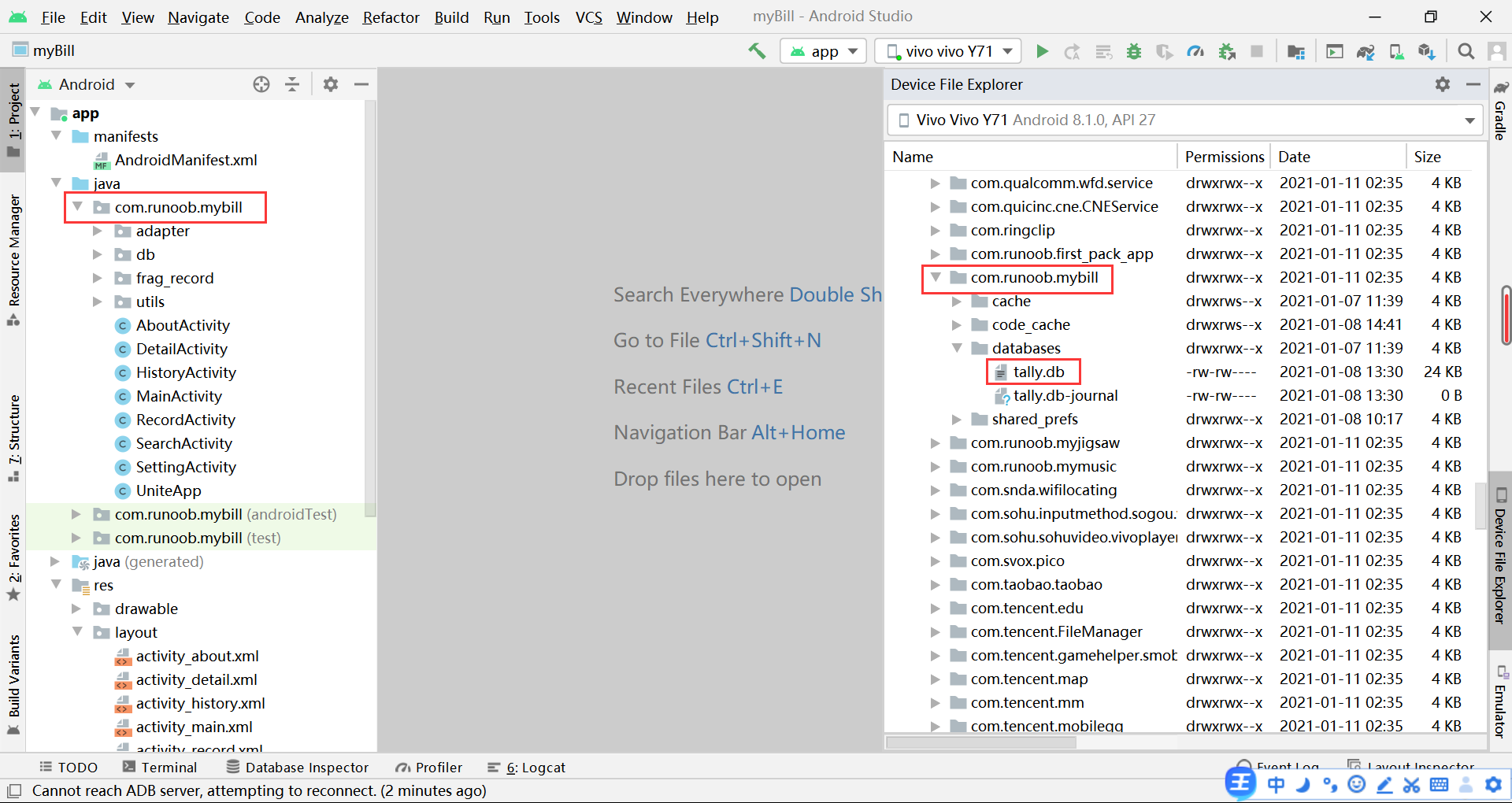Expand the shared_prefs folder
Image resolution: width=1512 pixels, height=803 pixels.
(x=957, y=419)
